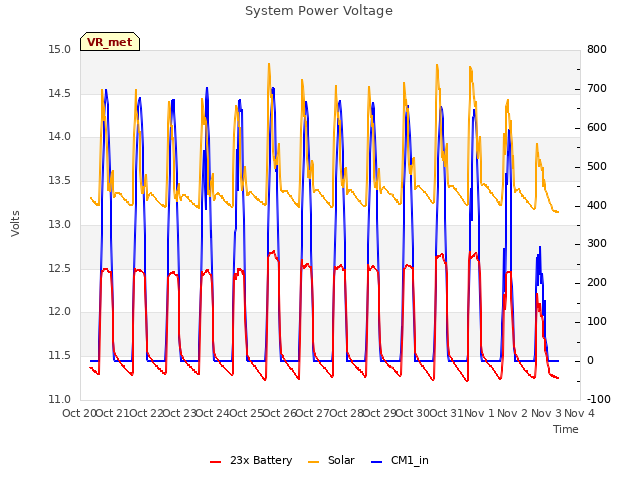The height and width of the screenshot is (480, 640).
Task: Click the Nov 1 date tick label
Action: (x=479, y=413)
